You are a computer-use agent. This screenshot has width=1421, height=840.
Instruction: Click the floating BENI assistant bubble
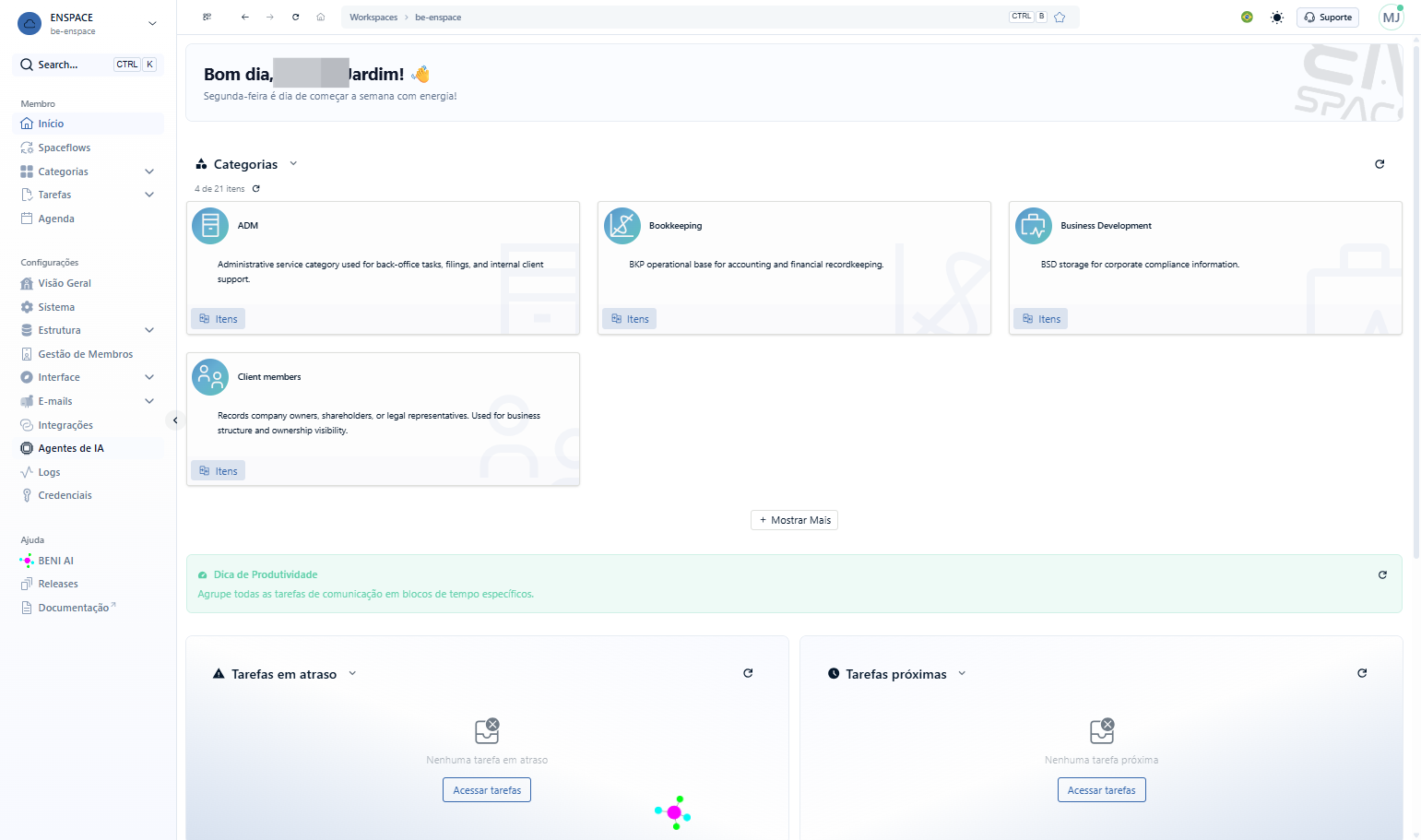(x=674, y=812)
